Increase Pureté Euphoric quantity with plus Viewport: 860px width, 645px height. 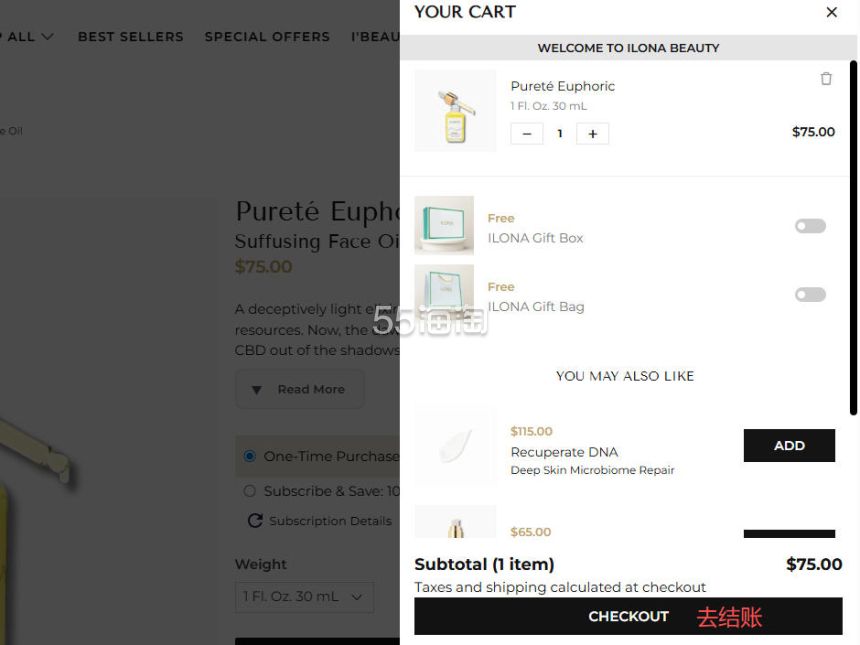592,134
